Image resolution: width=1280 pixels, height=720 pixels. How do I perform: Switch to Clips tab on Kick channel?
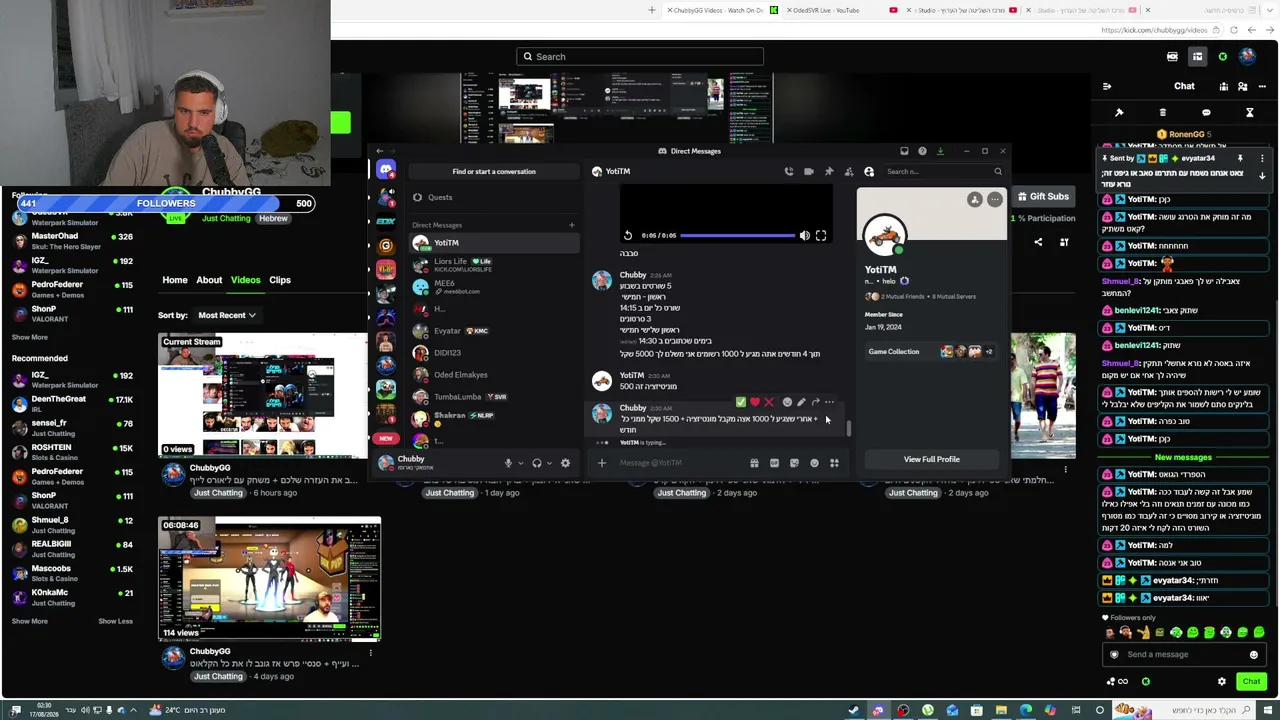(x=280, y=280)
